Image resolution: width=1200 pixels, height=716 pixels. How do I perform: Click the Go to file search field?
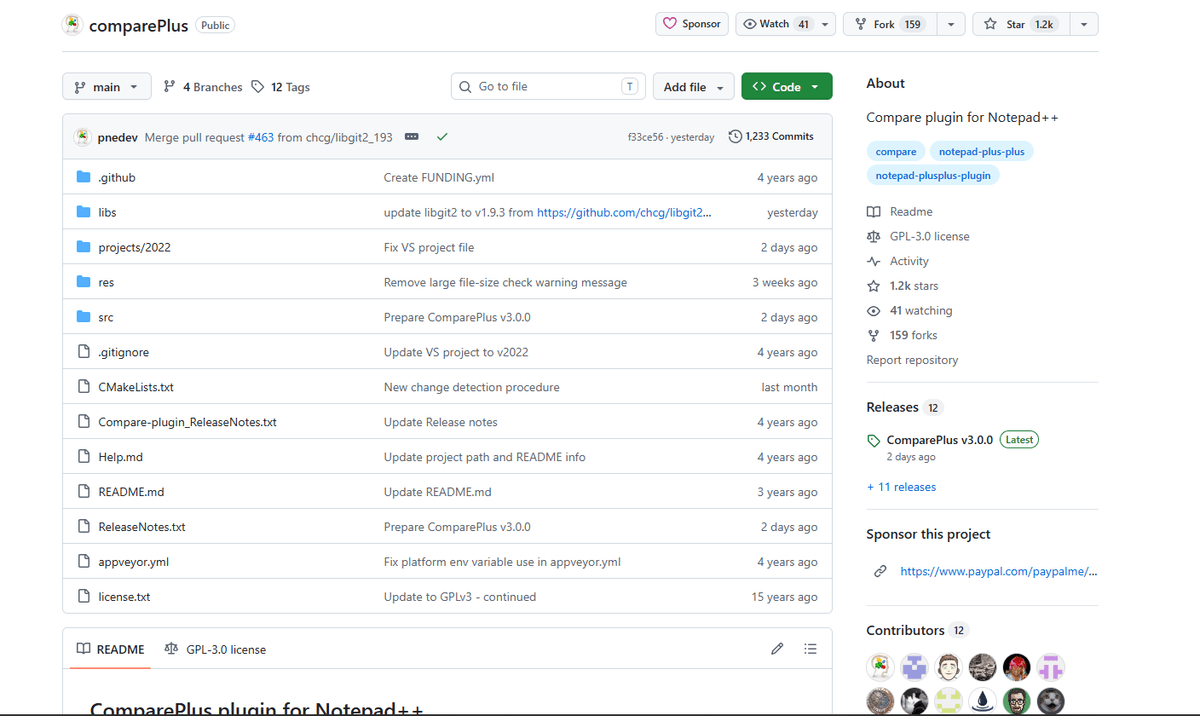pos(548,87)
